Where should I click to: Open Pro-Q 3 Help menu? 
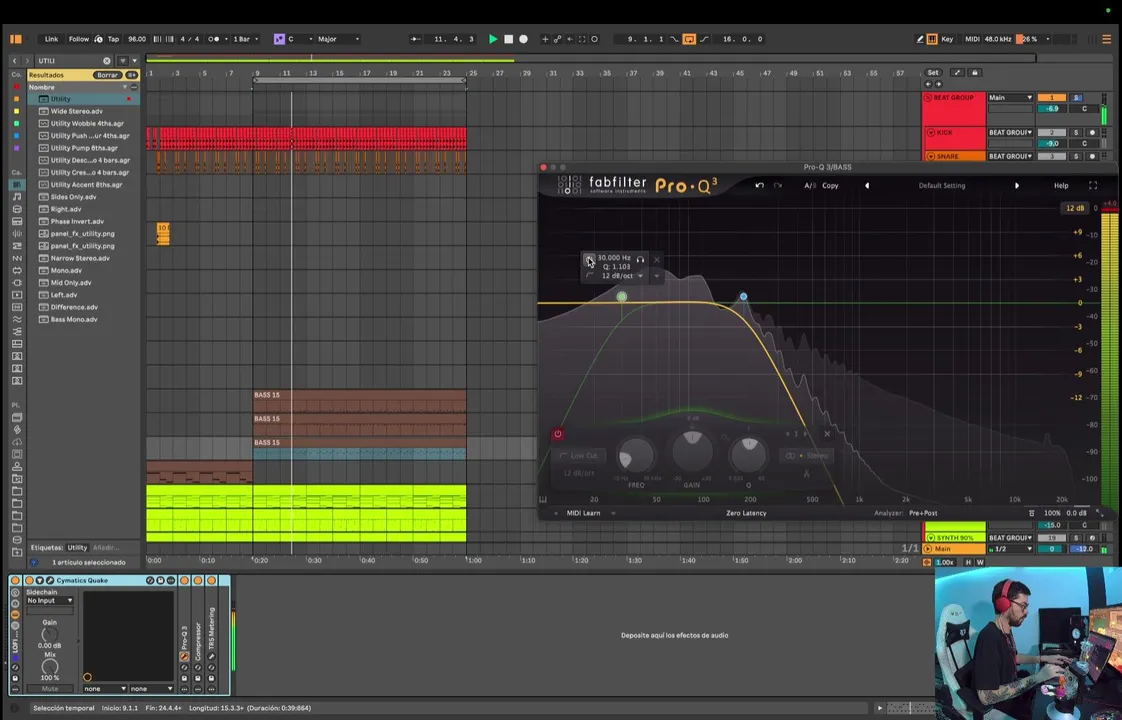coord(1060,185)
